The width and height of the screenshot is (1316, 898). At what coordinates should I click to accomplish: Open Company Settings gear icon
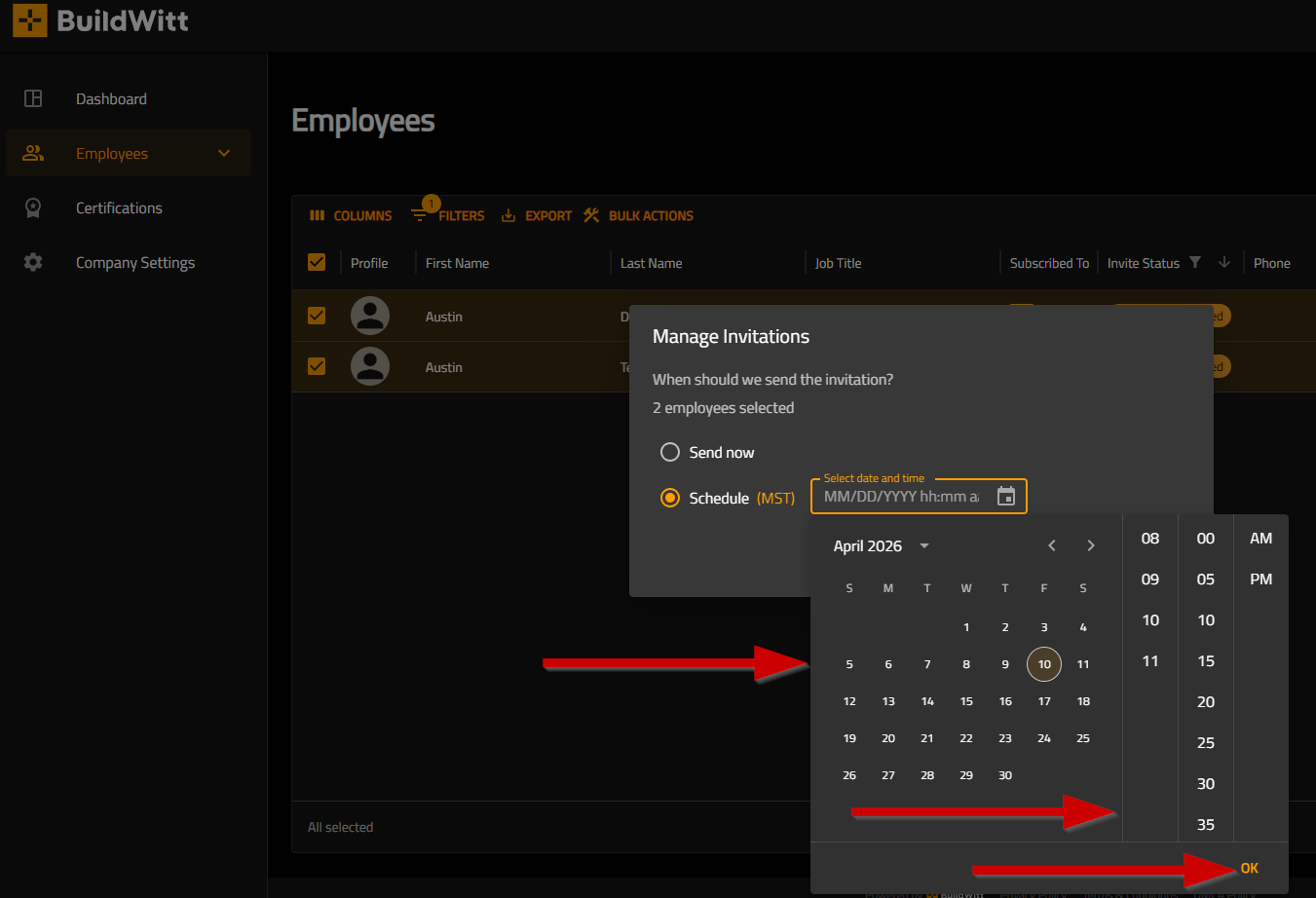[33, 262]
